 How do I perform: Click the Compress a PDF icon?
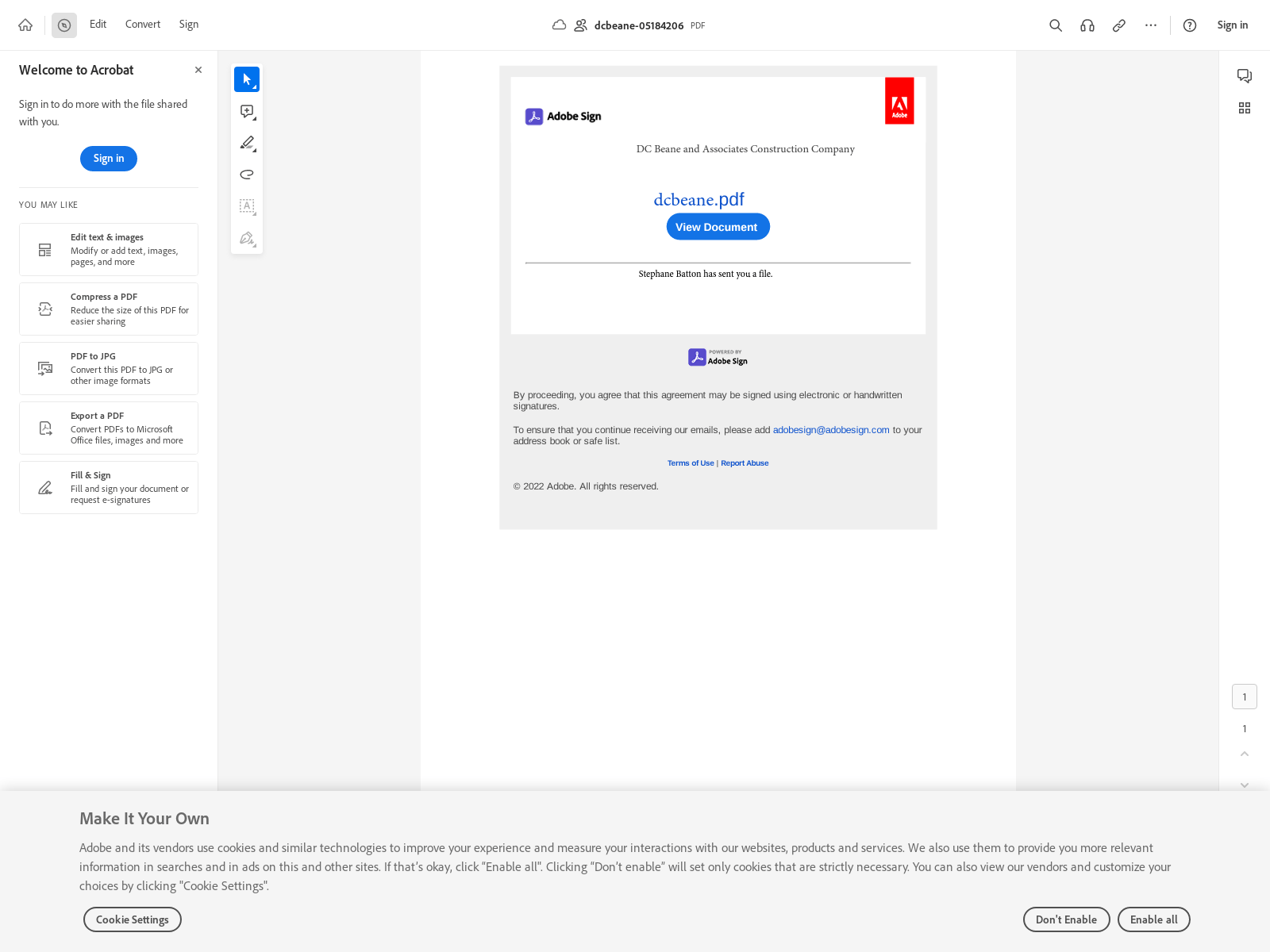pos(45,309)
